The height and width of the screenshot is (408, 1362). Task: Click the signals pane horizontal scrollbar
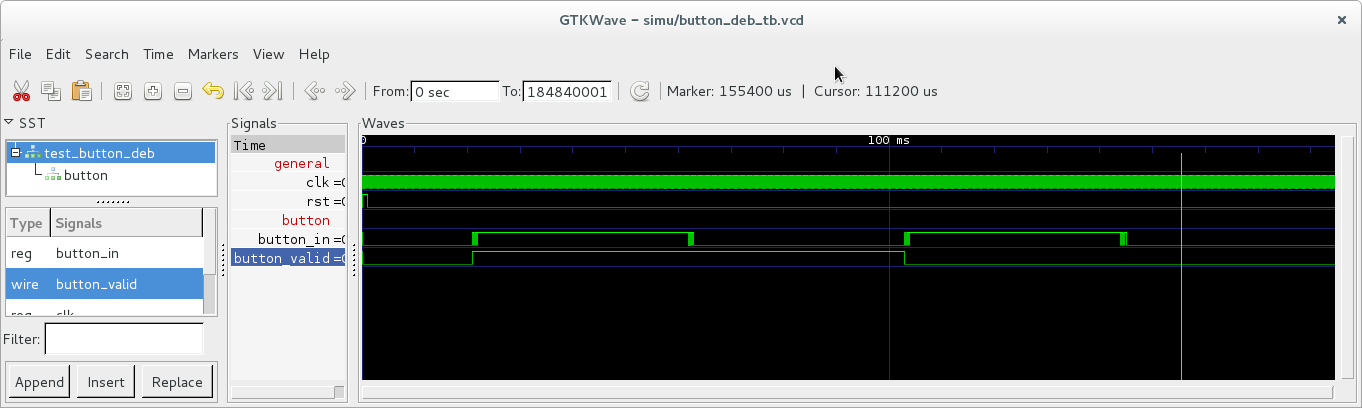click(288, 391)
